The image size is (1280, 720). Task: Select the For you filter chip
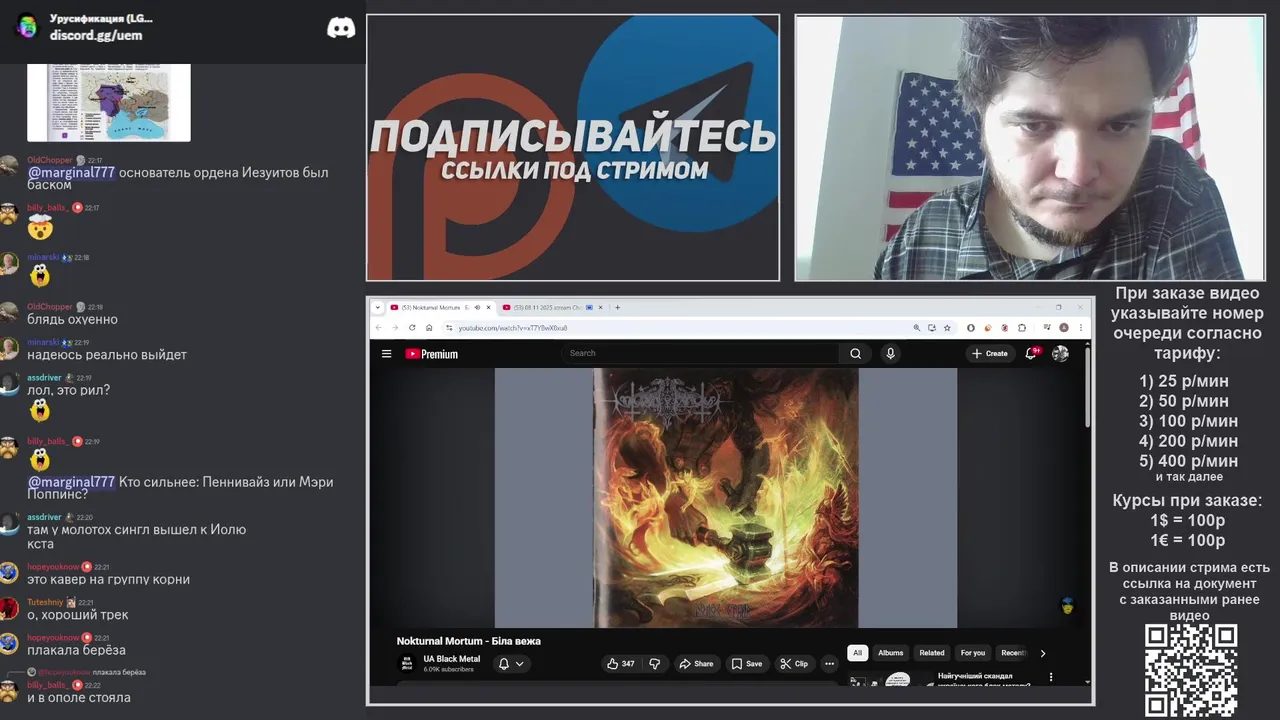tap(973, 653)
